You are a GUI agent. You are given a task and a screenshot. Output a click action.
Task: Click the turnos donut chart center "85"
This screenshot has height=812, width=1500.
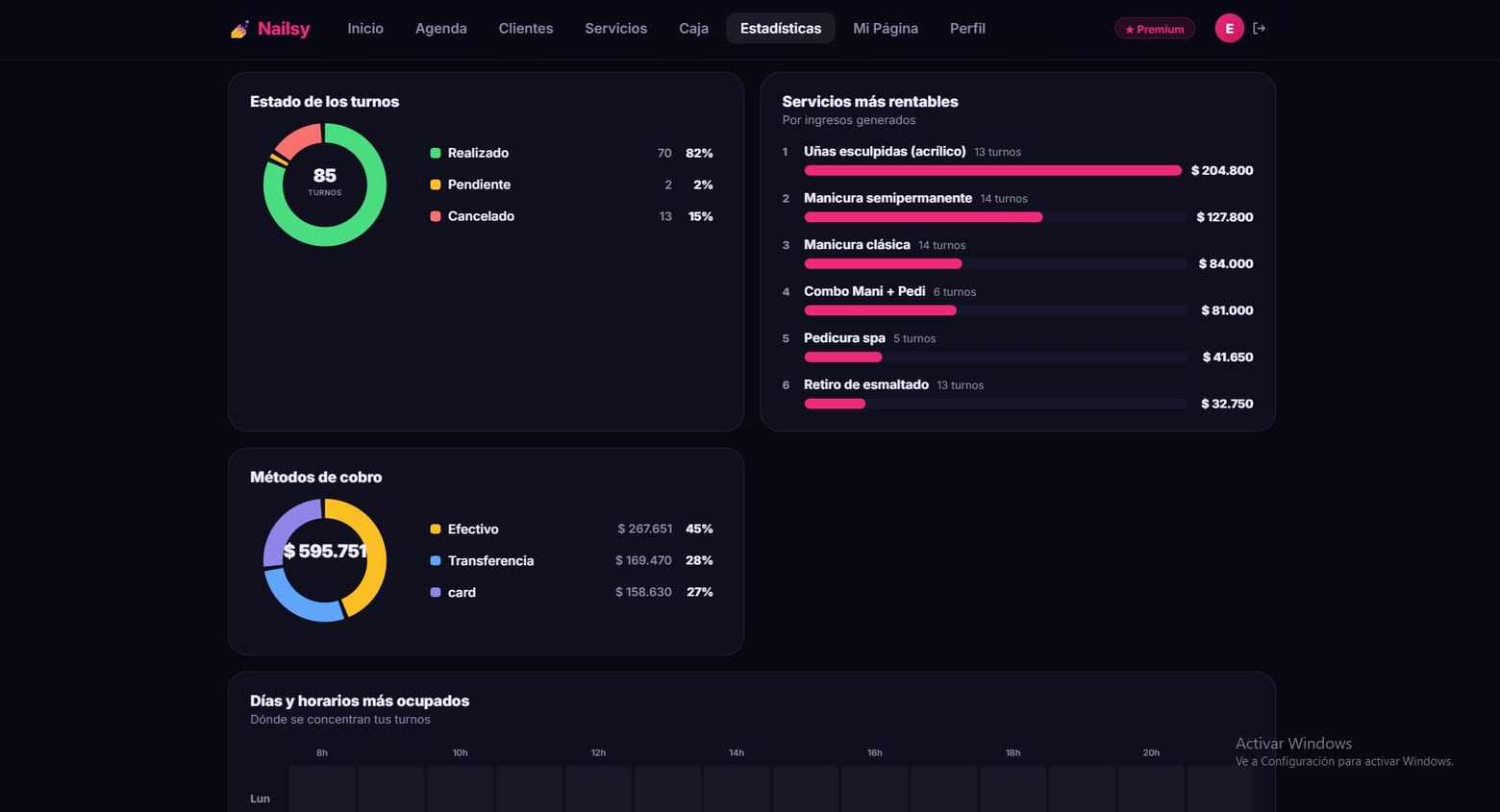(325, 176)
